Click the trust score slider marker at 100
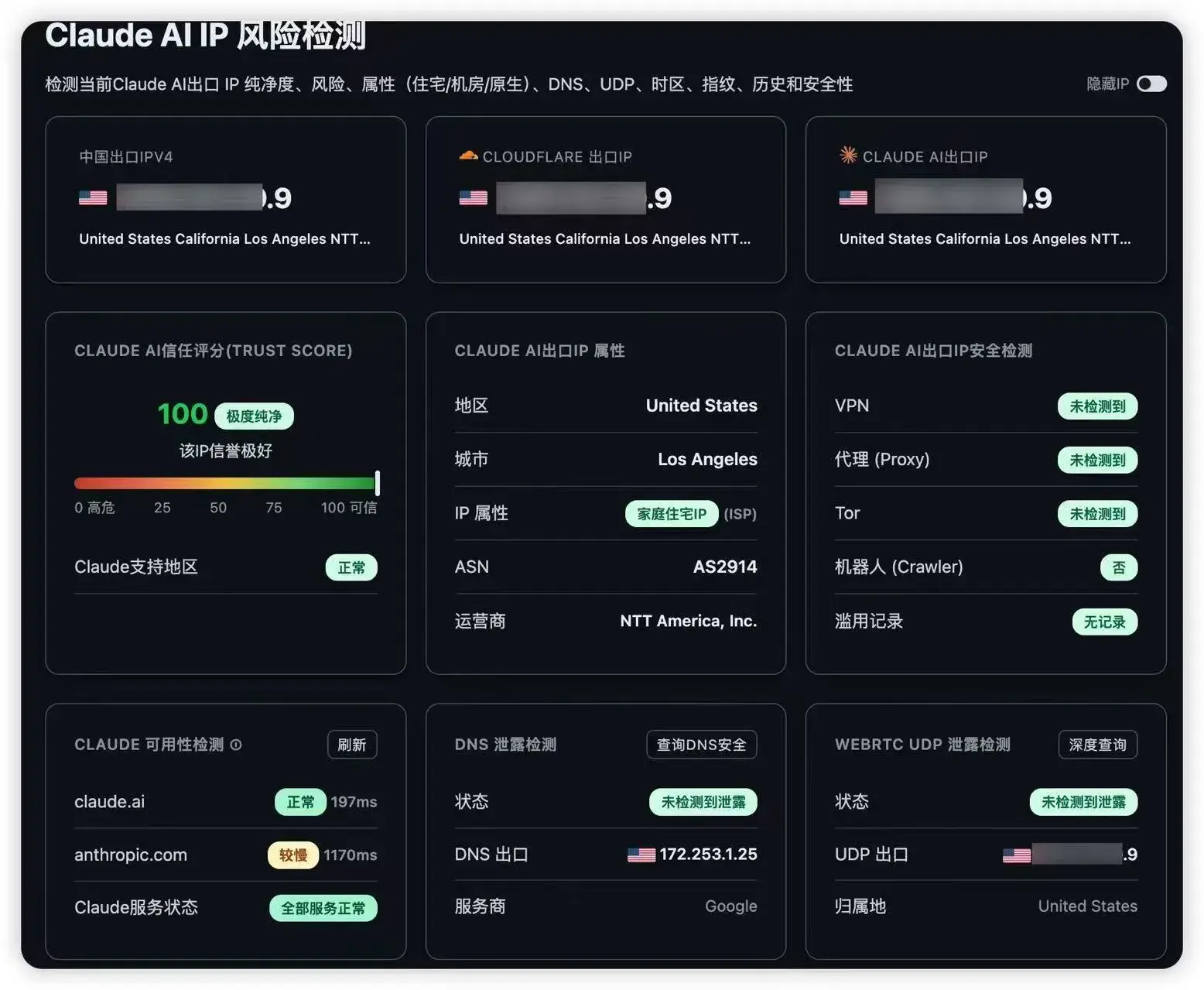This screenshot has height=990, width=1204. [378, 483]
